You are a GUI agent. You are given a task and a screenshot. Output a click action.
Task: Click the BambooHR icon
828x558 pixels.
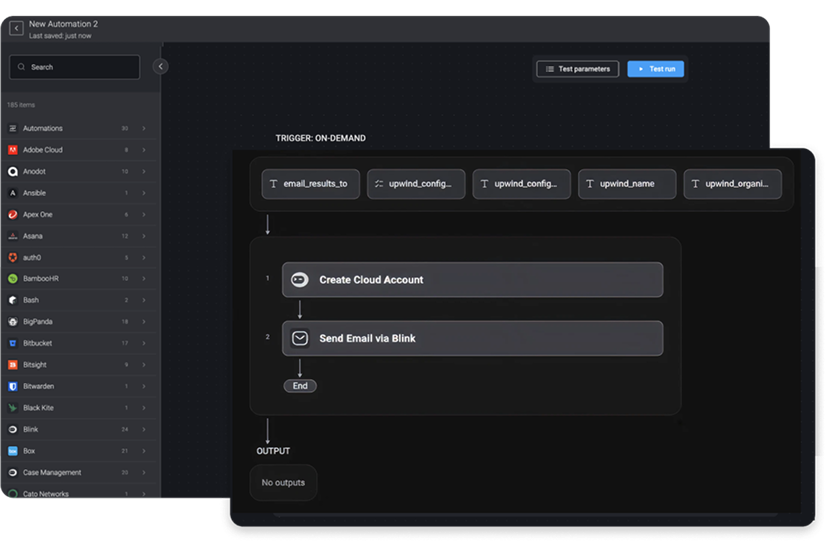coord(13,279)
